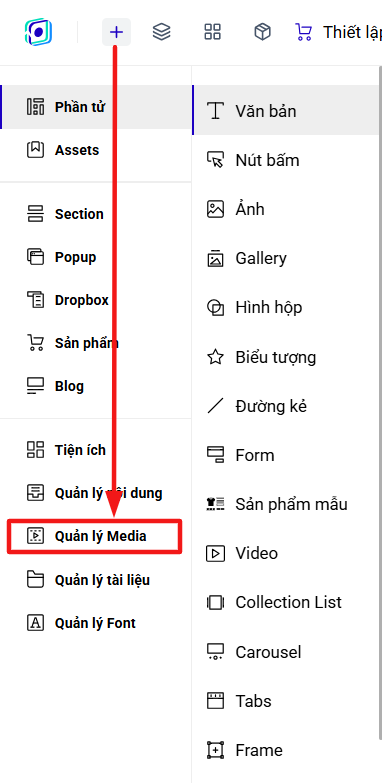The width and height of the screenshot is (382, 783).
Task: Click the shopping cart Thiết lập icon
Action: [303, 32]
